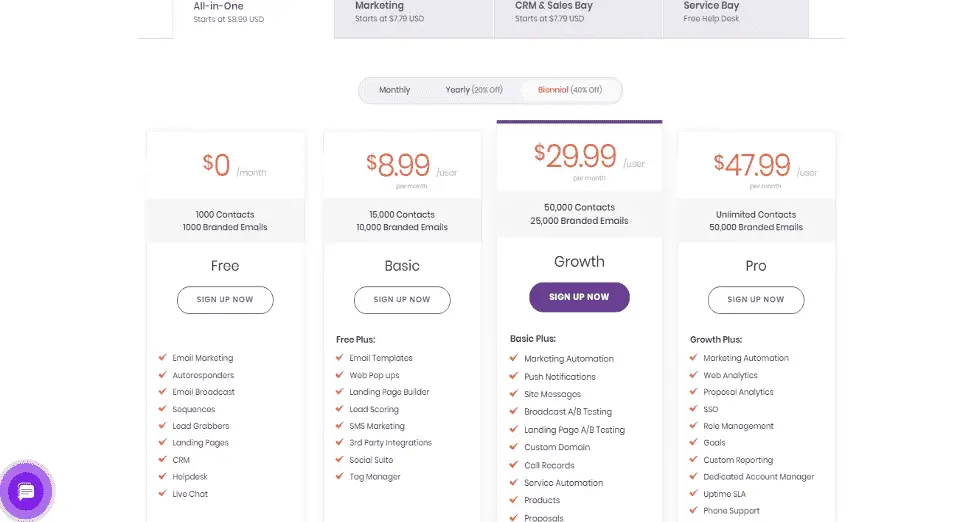Click checkmark icon beside Email Marketing
The image size is (974, 522).
coord(163,357)
